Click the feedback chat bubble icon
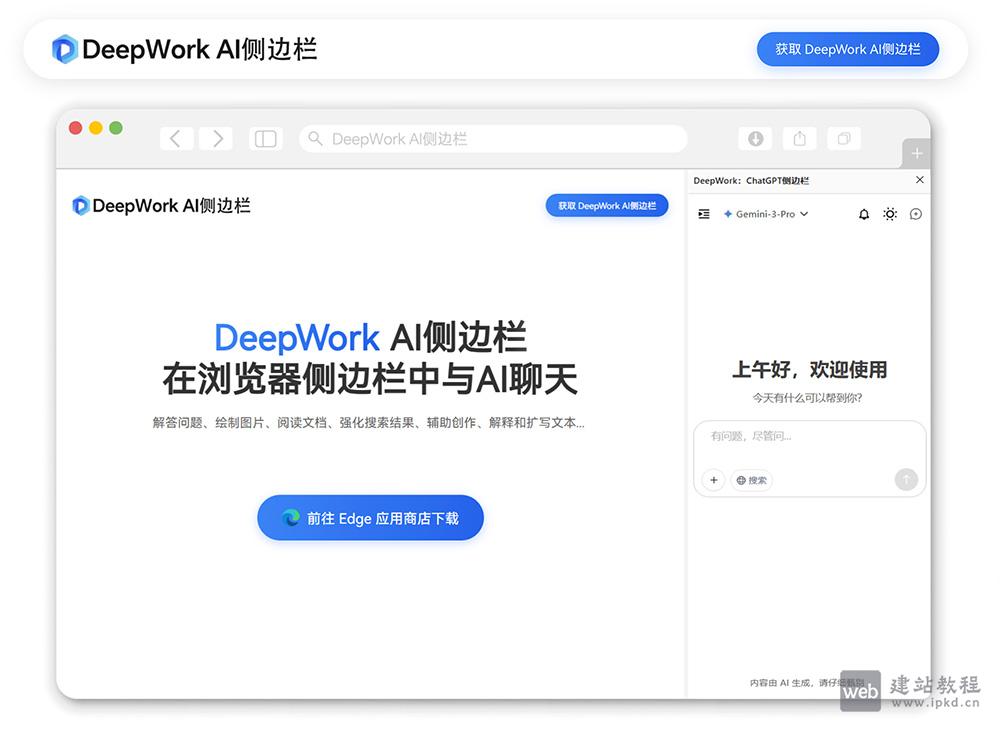The image size is (1000, 730). tap(916, 213)
